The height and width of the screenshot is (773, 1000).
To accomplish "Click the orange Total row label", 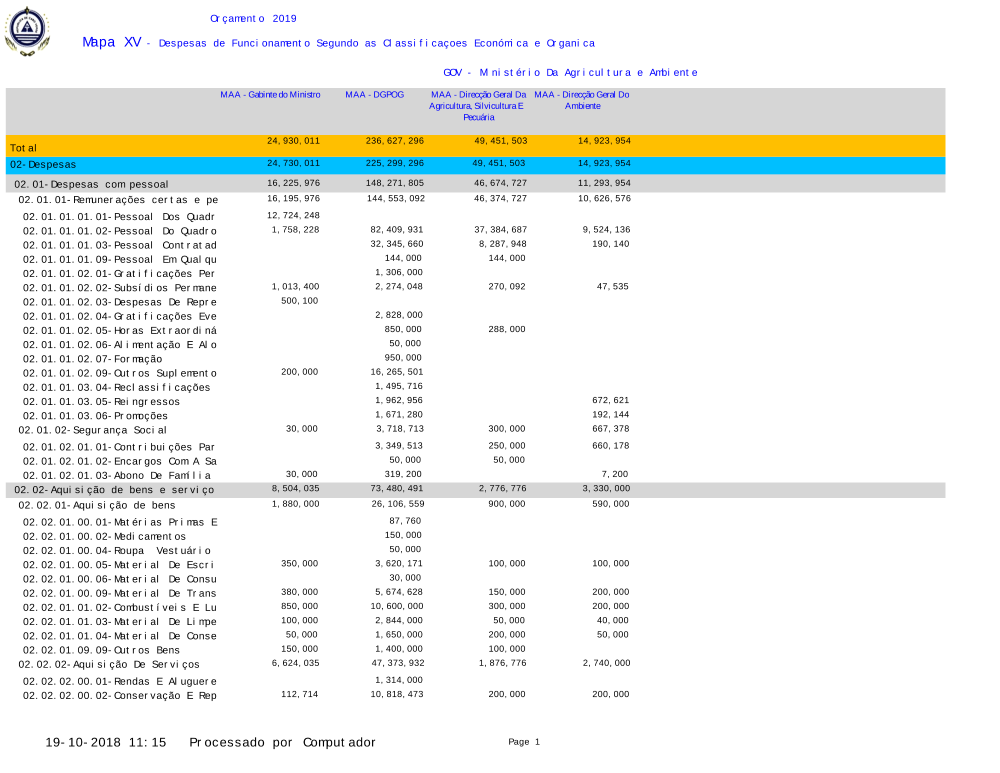I will tap(23, 148).
